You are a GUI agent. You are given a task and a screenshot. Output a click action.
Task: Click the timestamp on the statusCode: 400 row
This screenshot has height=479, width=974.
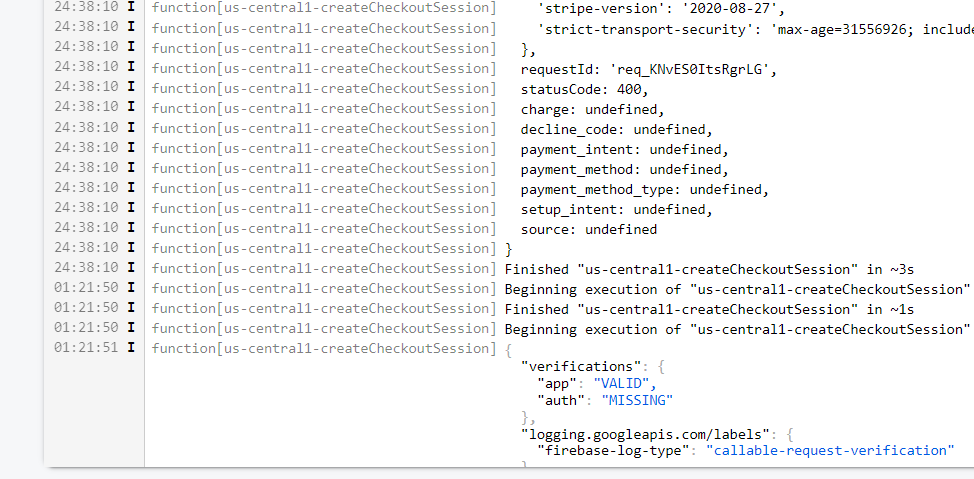86,87
